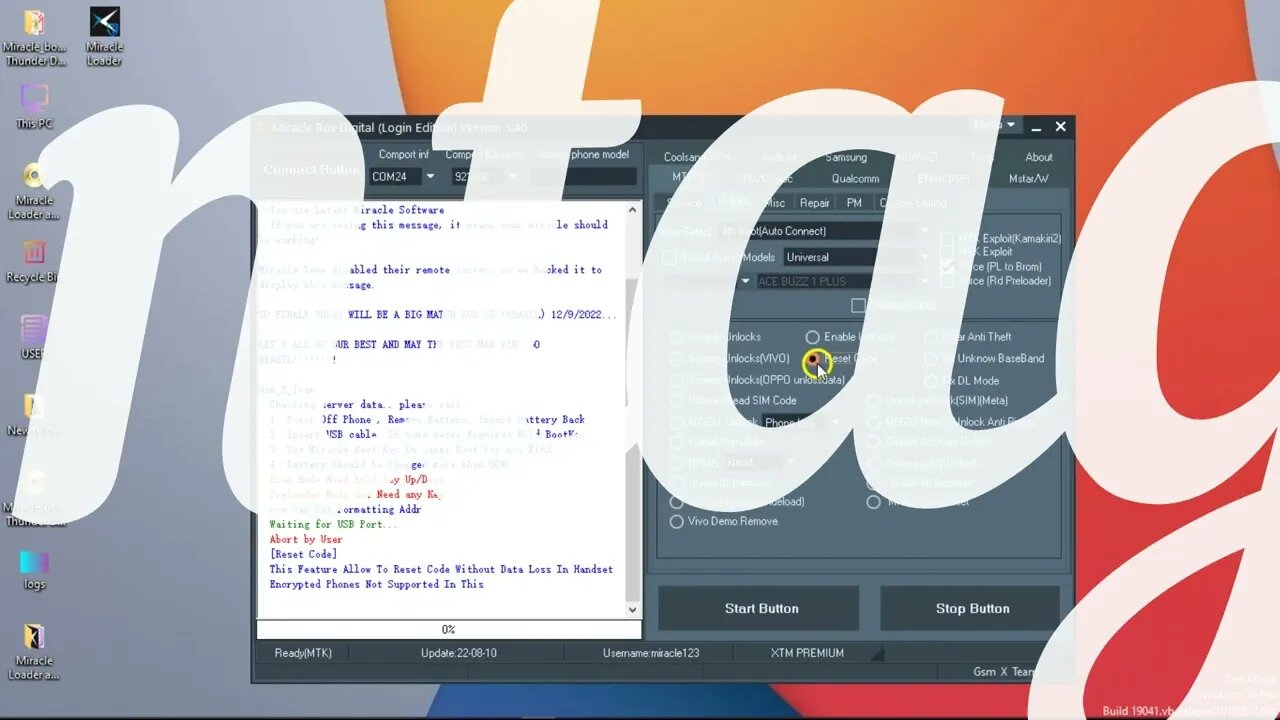Click the Stop Button
This screenshot has height=720, width=1280.
click(972, 608)
